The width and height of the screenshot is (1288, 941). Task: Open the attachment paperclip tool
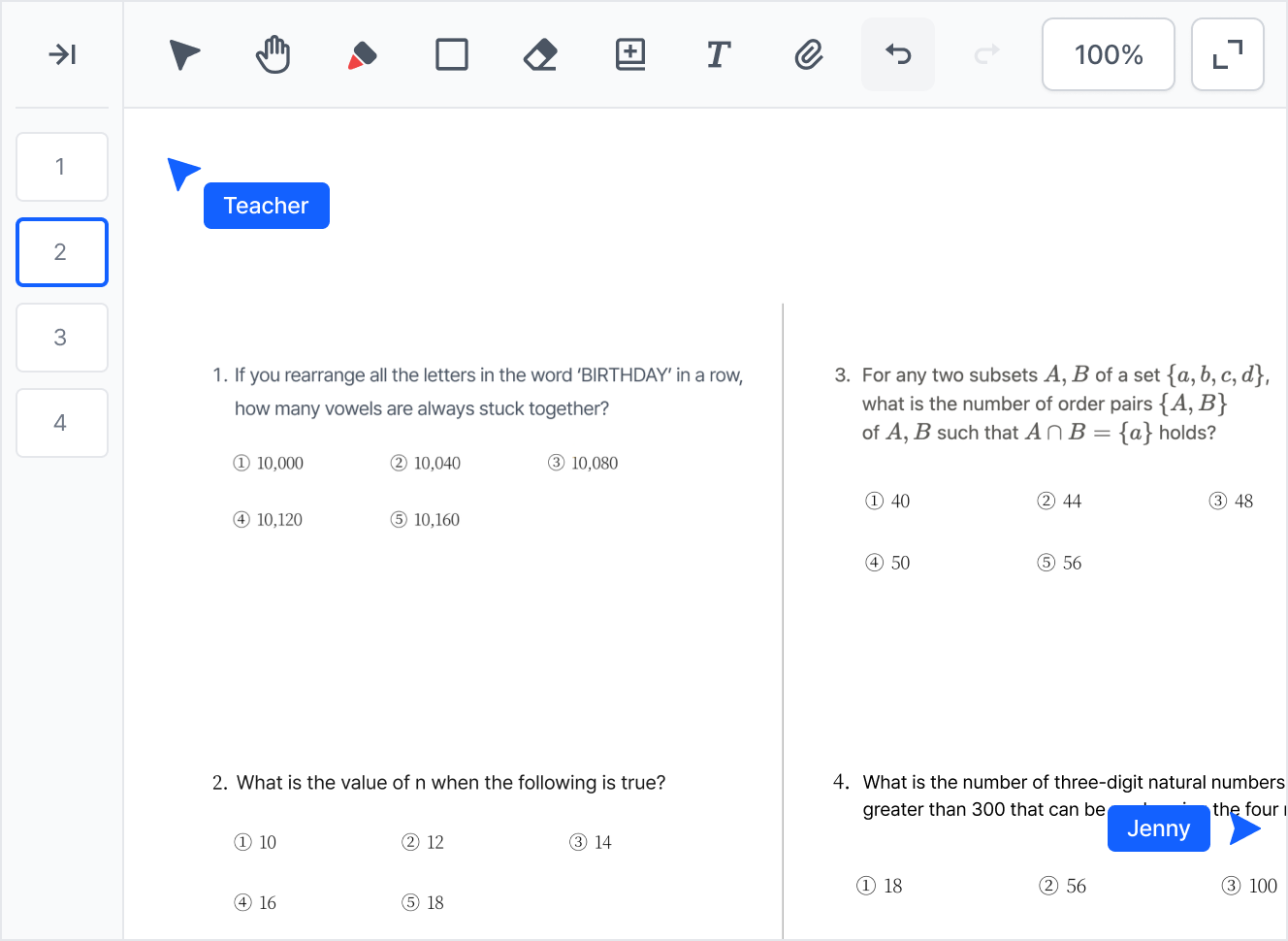tap(809, 54)
